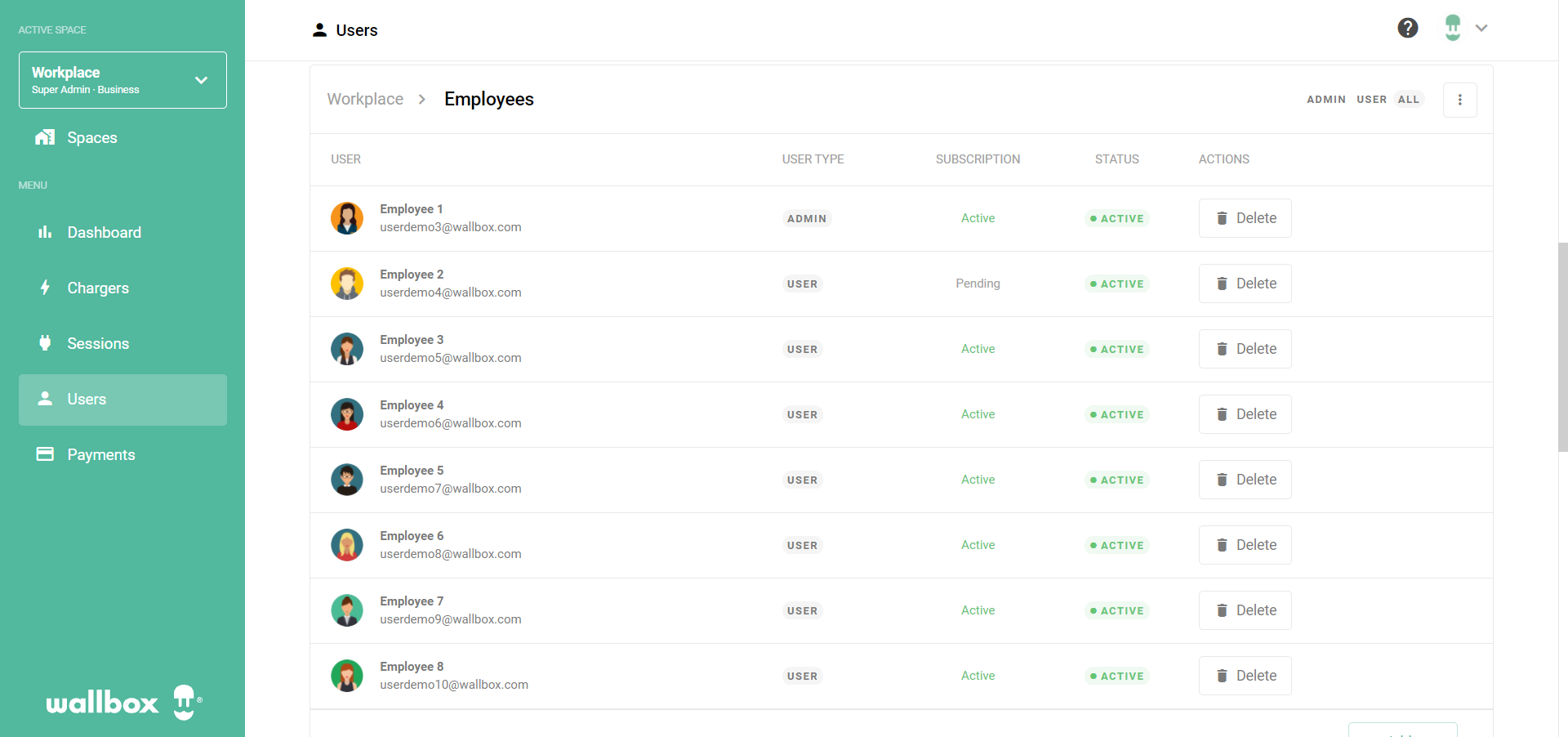Click the Workplace breadcrumb link
The height and width of the screenshot is (737, 1568).
pos(365,100)
